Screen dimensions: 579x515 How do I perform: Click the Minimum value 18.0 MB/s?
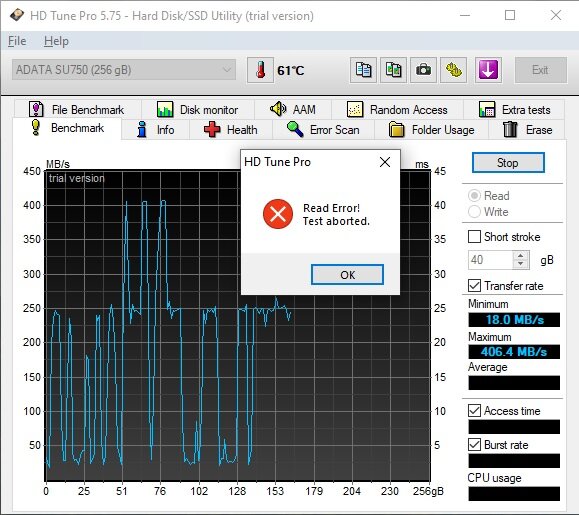coord(514,320)
